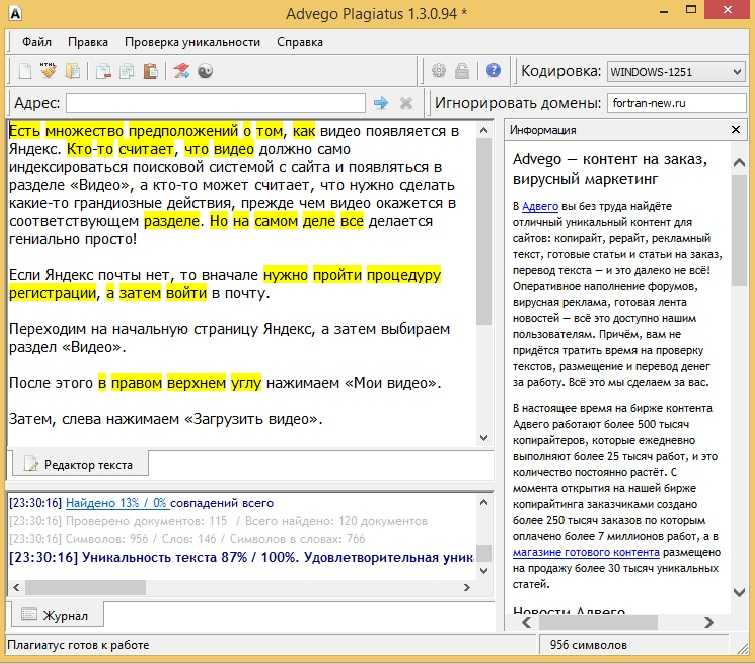Switch to the Редактор текста tab

(x=80, y=465)
